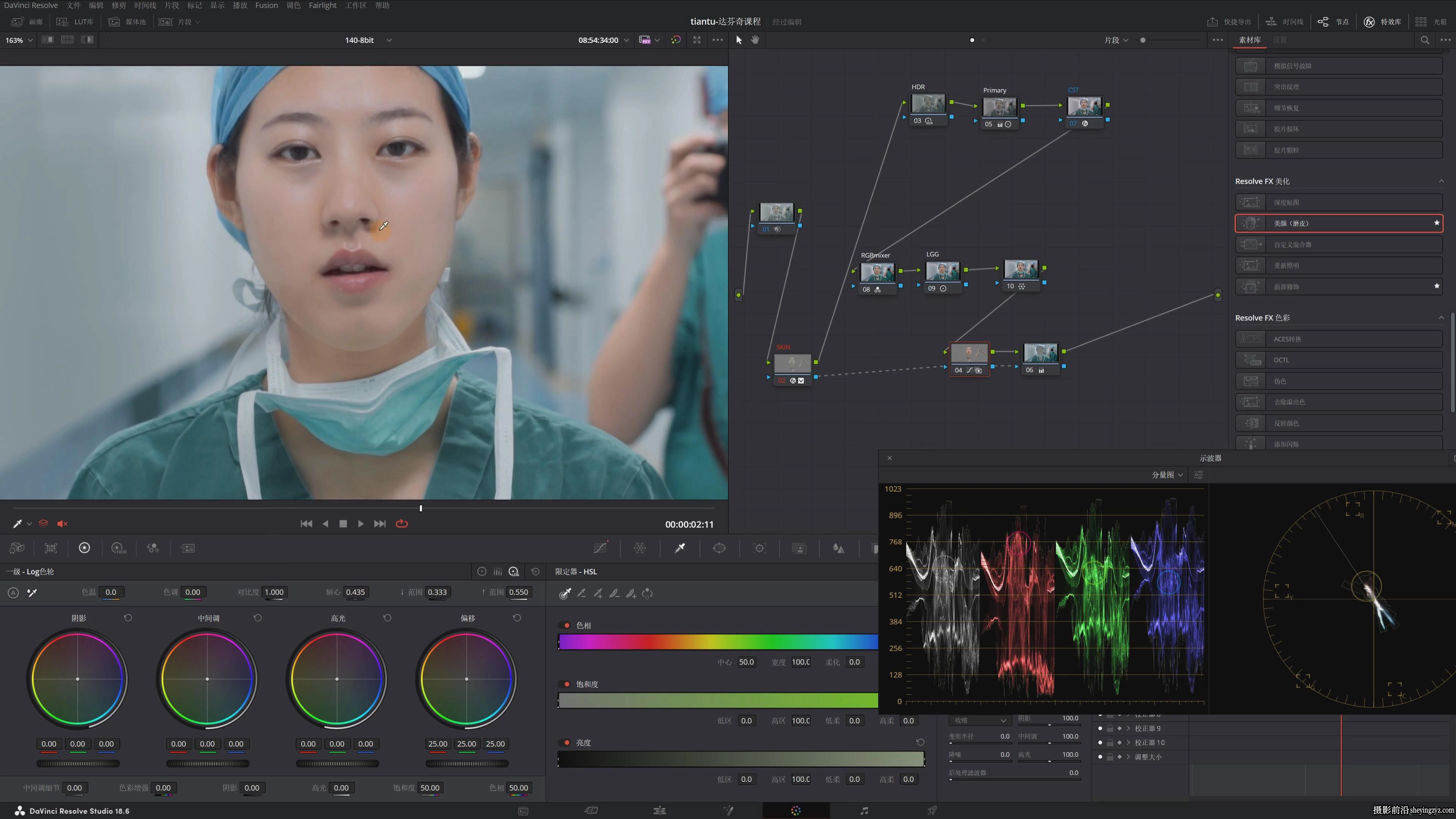Select the hand pan tool in node editor
The width and height of the screenshot is (1456, 819).
pos(755,39)
